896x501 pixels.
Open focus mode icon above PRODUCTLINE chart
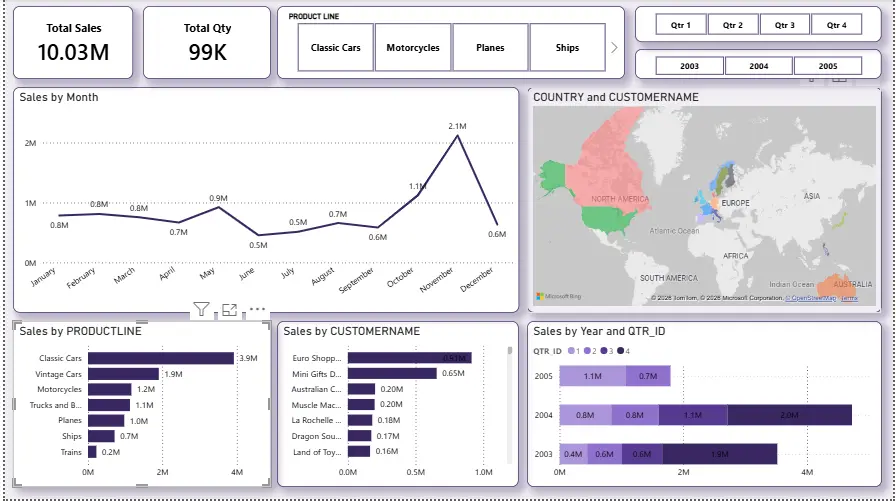pyautogui.click(x=229, y=310)
